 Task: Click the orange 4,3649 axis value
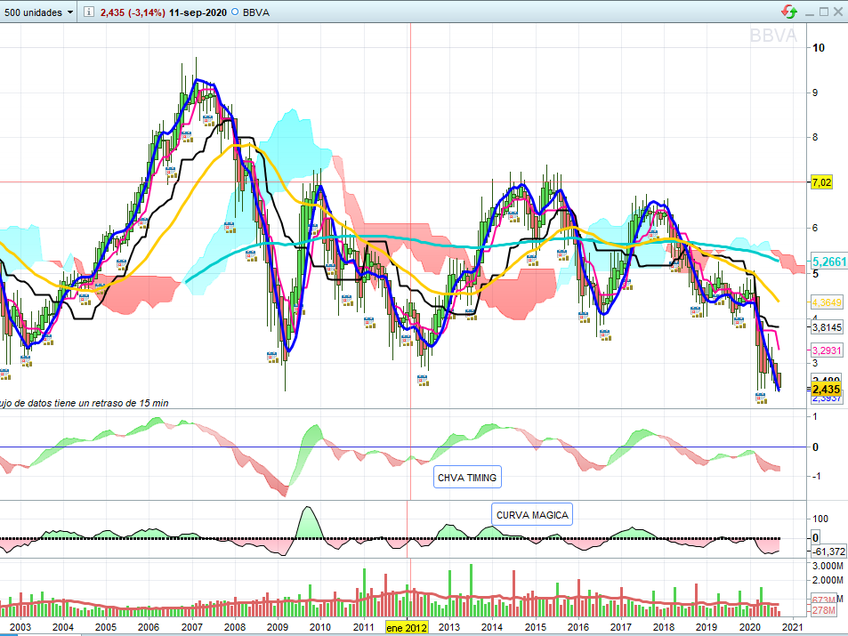827,302
